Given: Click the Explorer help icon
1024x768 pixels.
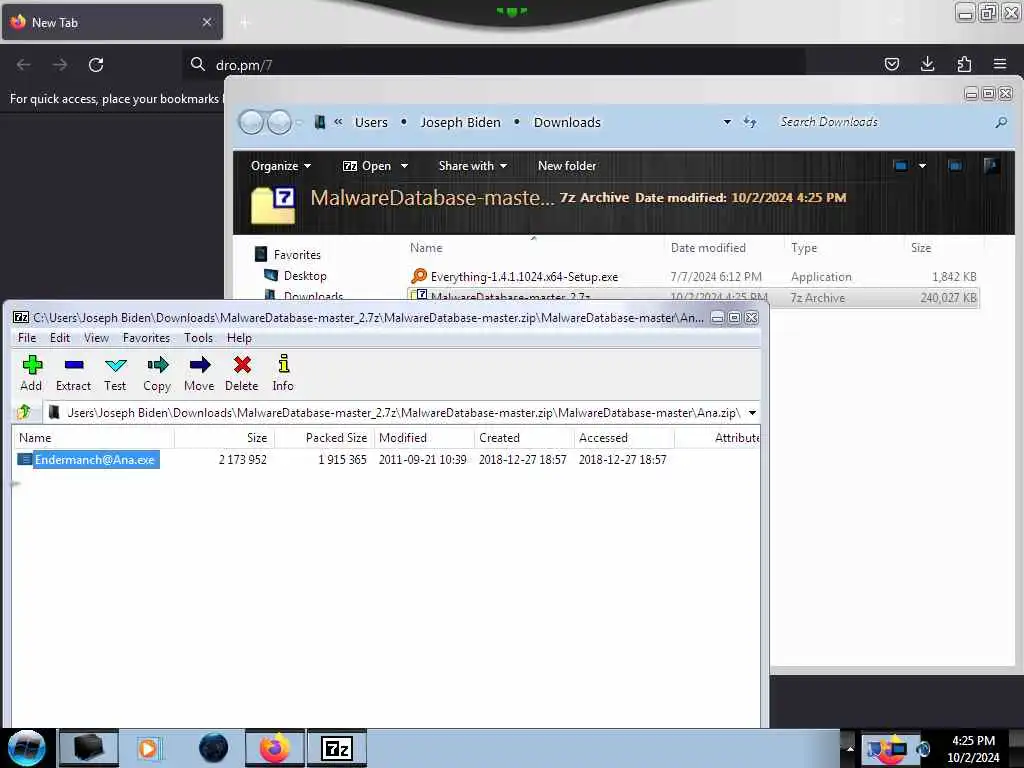Looking at the screenshot, I should point(991,166).
